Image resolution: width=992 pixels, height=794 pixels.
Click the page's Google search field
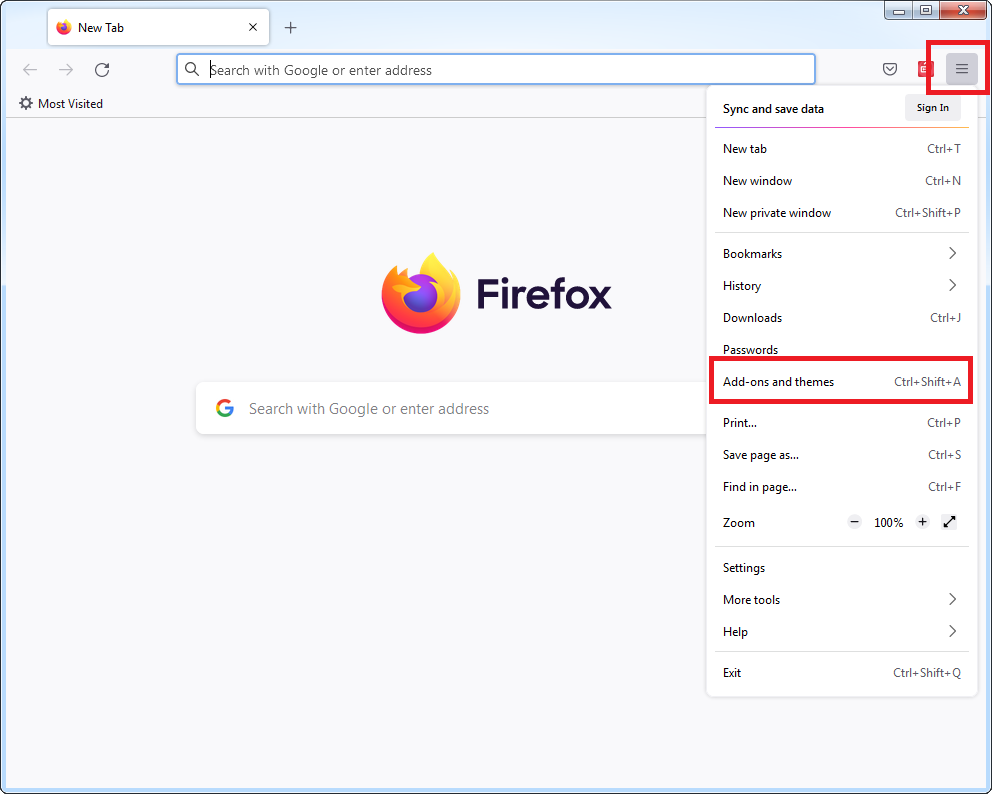coord(450,408)
